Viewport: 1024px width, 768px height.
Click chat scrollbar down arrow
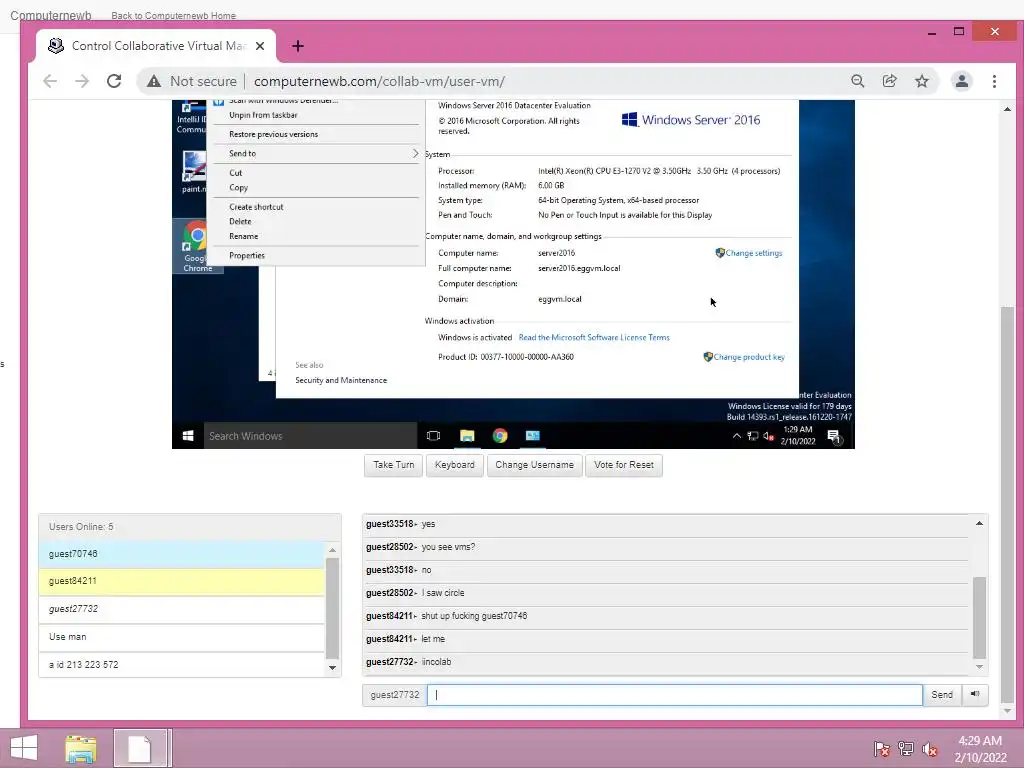[979, 667]
